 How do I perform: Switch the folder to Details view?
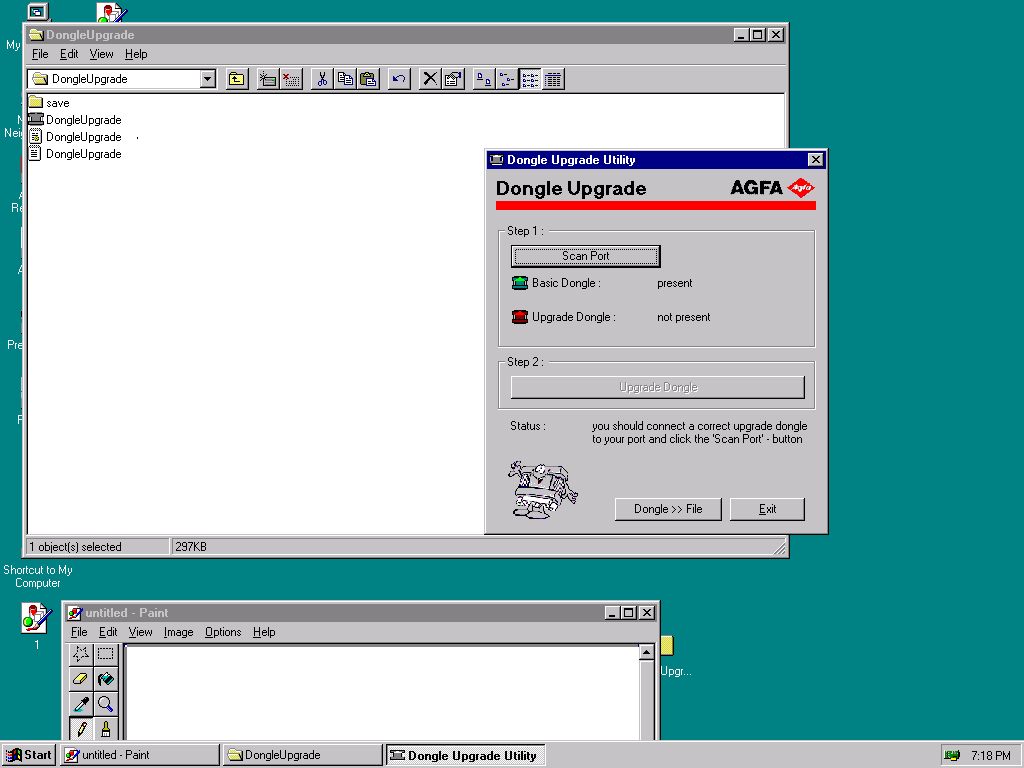click(553, 79)
